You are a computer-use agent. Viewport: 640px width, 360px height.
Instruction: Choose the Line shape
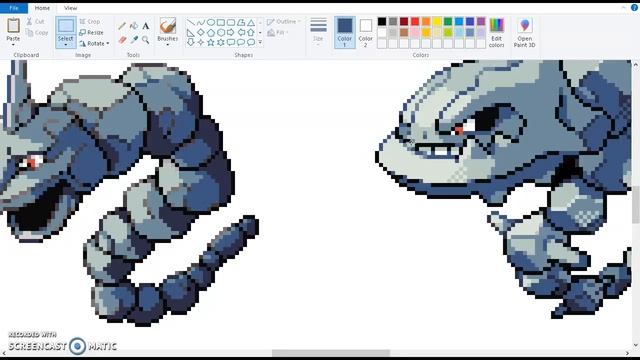point(191,22)
